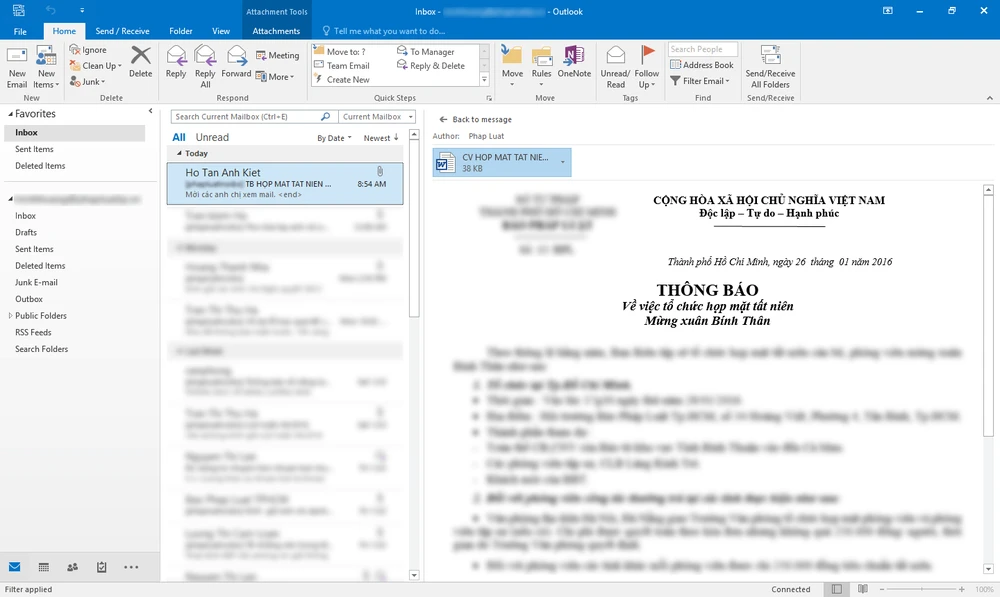Click inside the Search People field
Viewport: 1000px width, 597px height.
(702, 48)
